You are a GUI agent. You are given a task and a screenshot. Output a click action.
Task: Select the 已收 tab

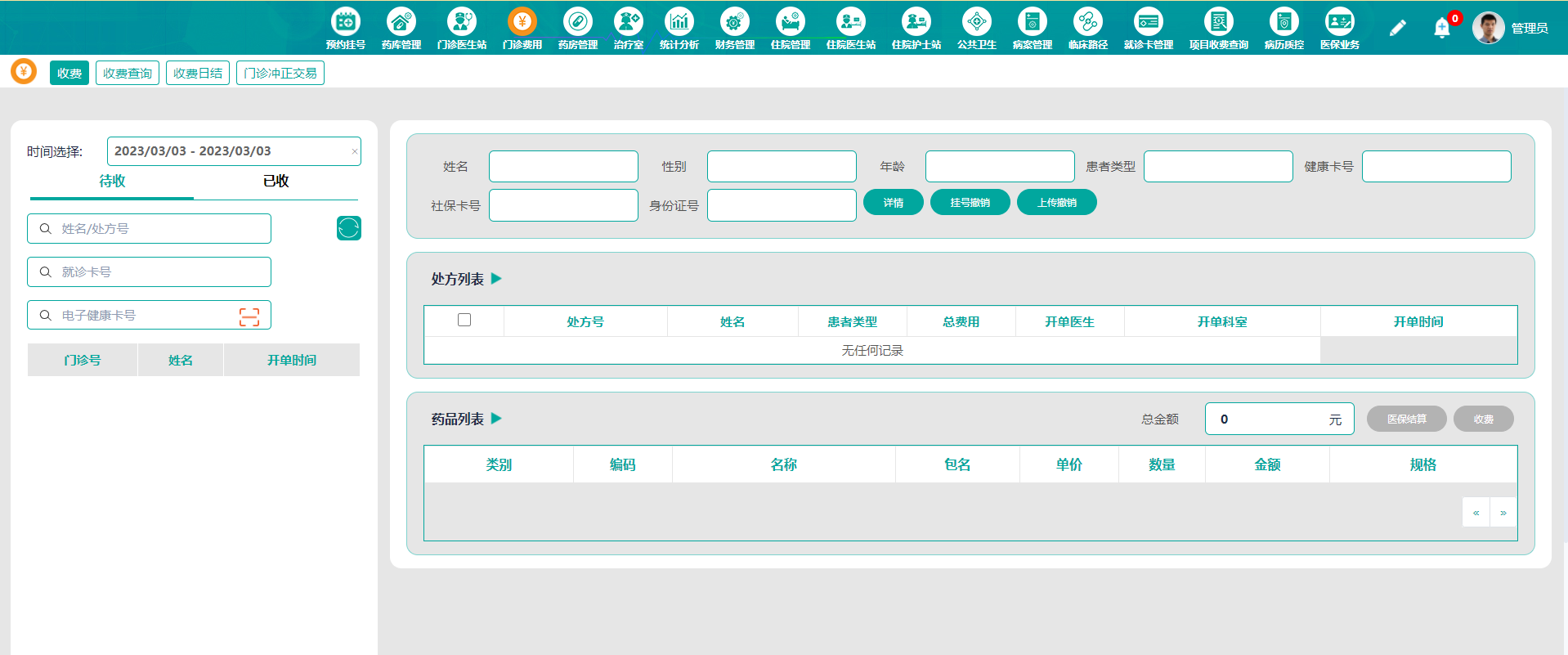click(x=276, y=182)
